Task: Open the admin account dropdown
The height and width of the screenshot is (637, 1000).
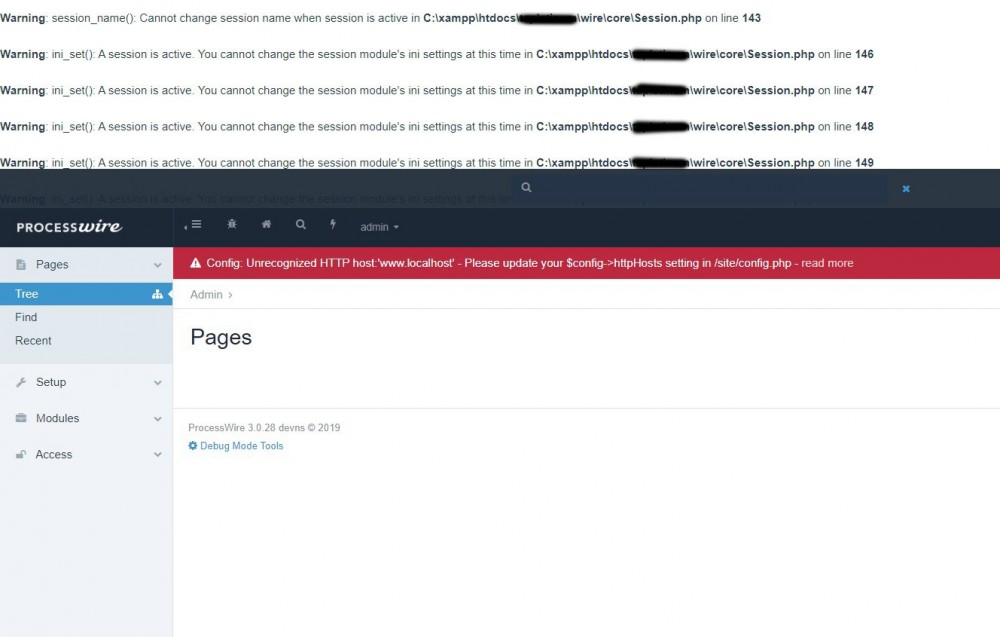Action: tap(379, 227)
